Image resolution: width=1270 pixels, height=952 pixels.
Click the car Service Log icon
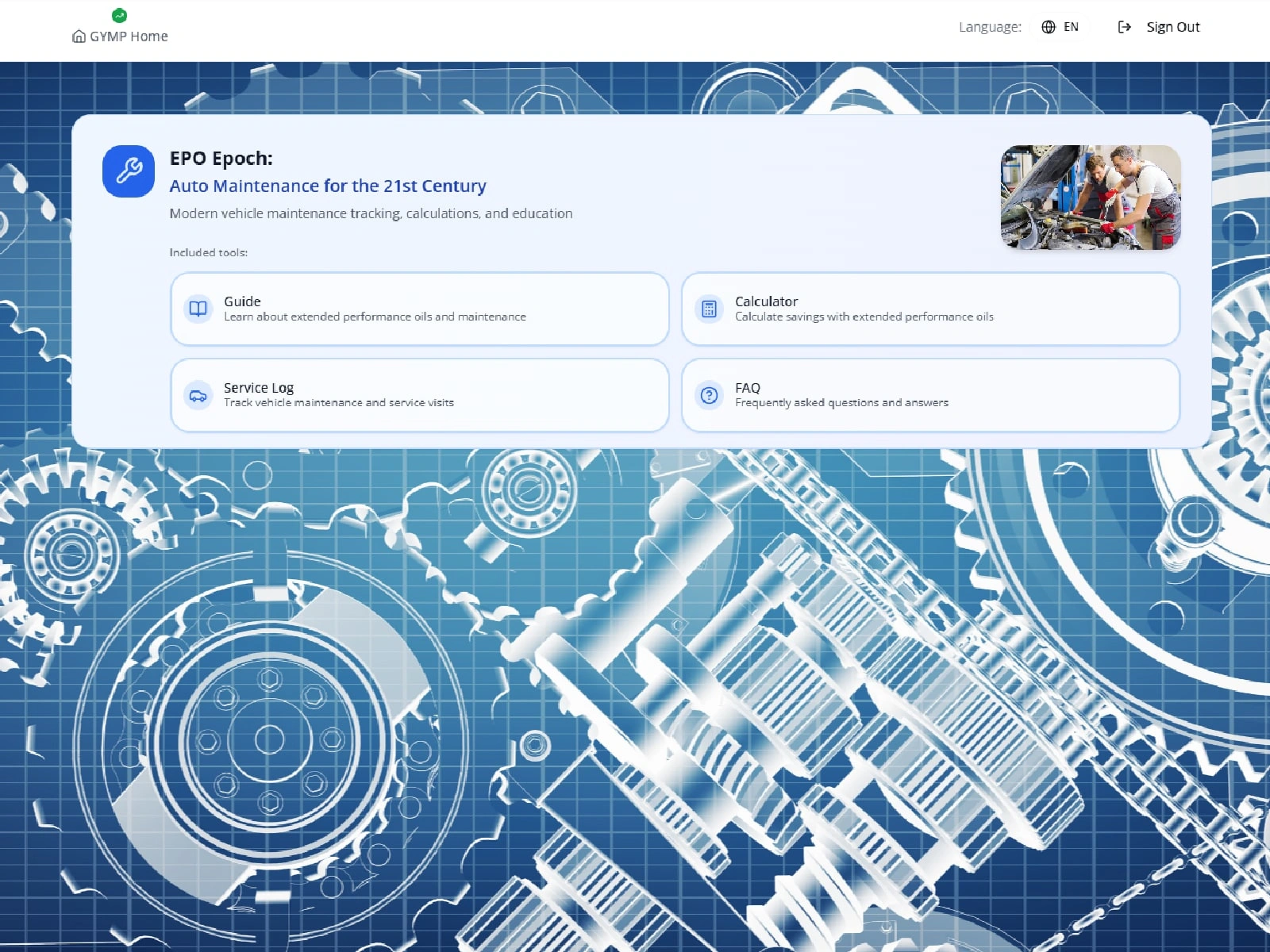coord(198,395)
